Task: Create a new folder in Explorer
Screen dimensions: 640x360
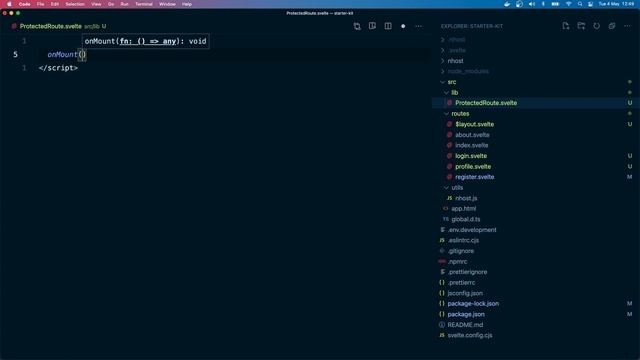Action: click(581, 26)
